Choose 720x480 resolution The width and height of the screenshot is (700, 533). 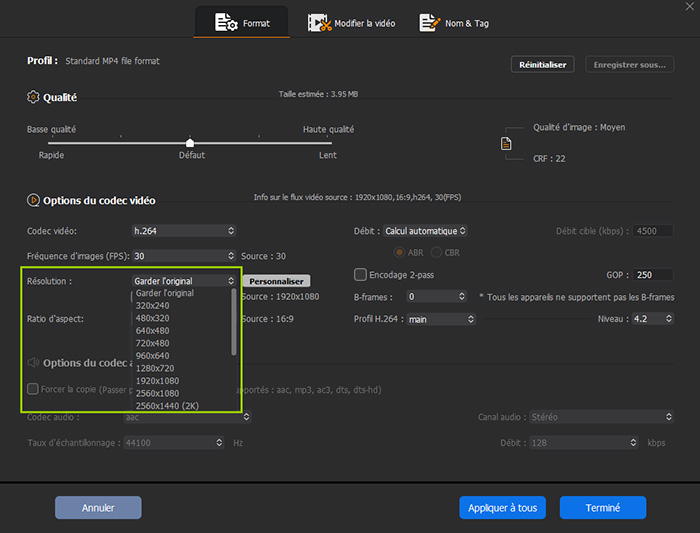click(x=153, y=343)
